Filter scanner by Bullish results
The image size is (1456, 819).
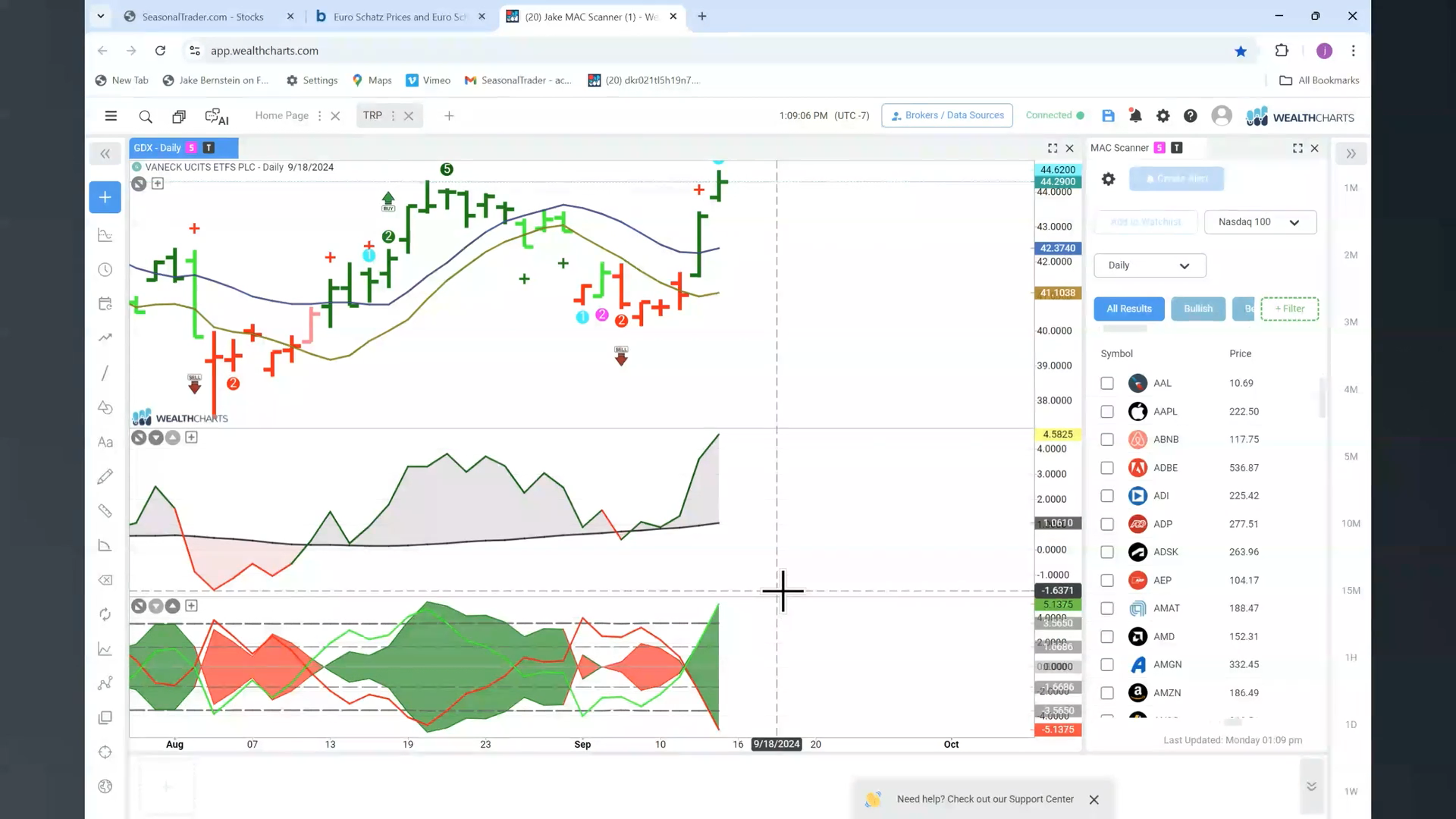coord(1198,309)
